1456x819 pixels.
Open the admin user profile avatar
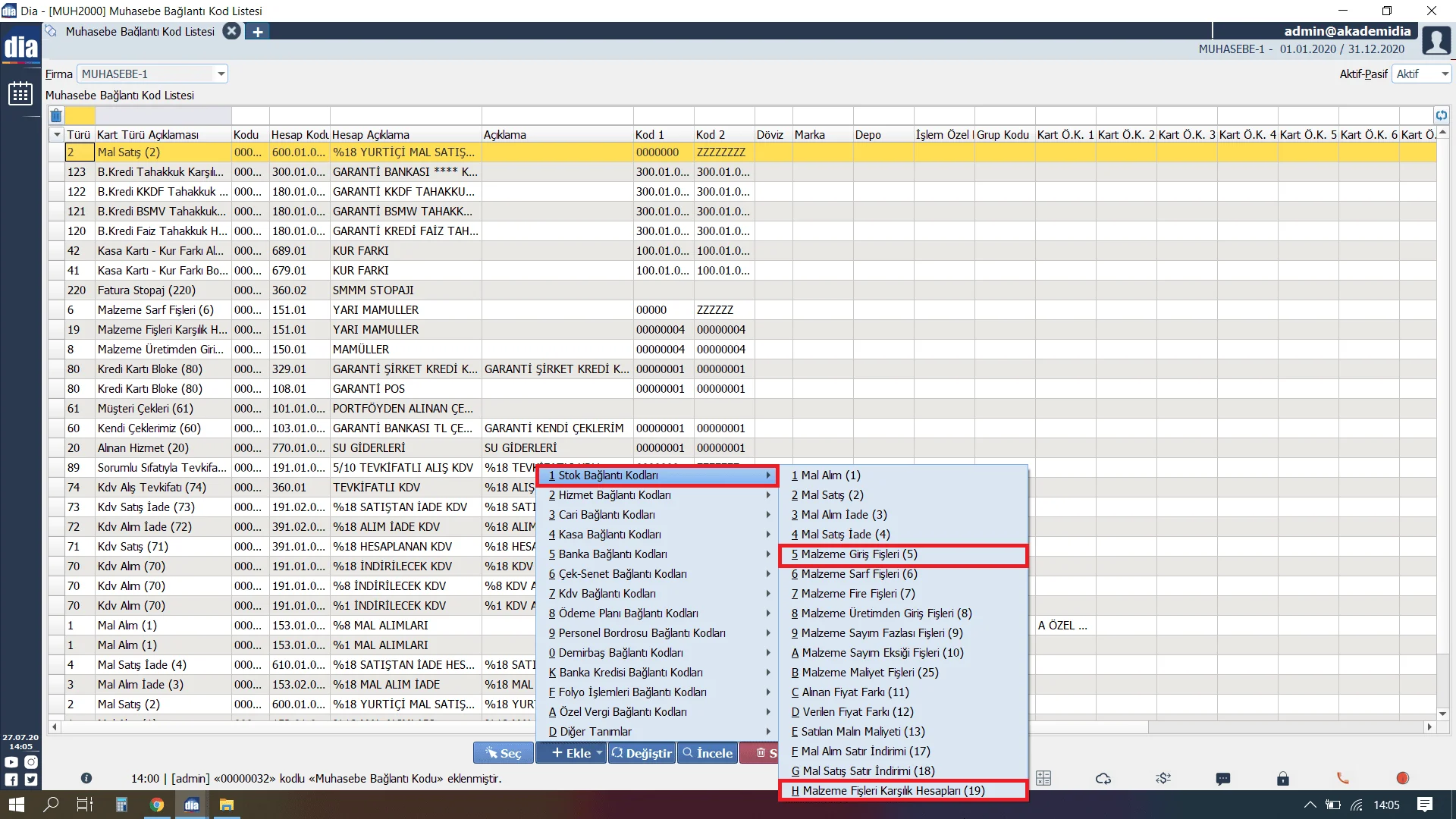(x=1436, y=40)
